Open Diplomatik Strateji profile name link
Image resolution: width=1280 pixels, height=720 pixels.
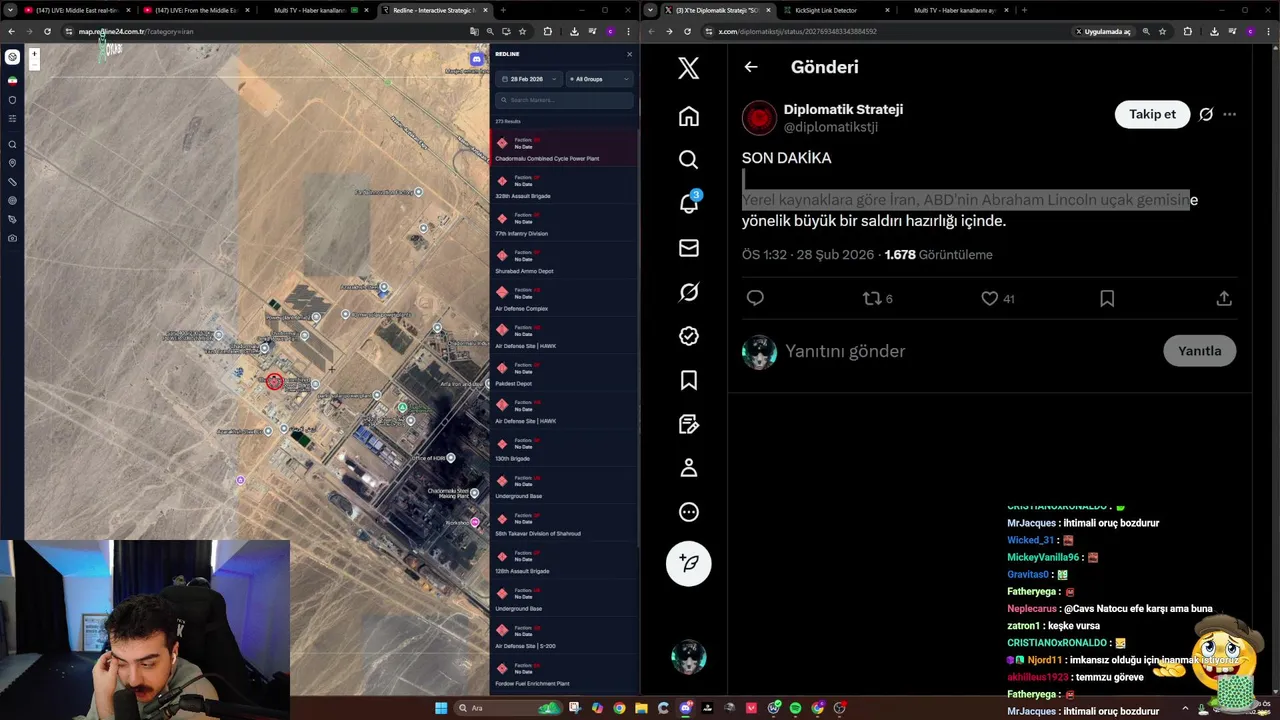(843, 109)
